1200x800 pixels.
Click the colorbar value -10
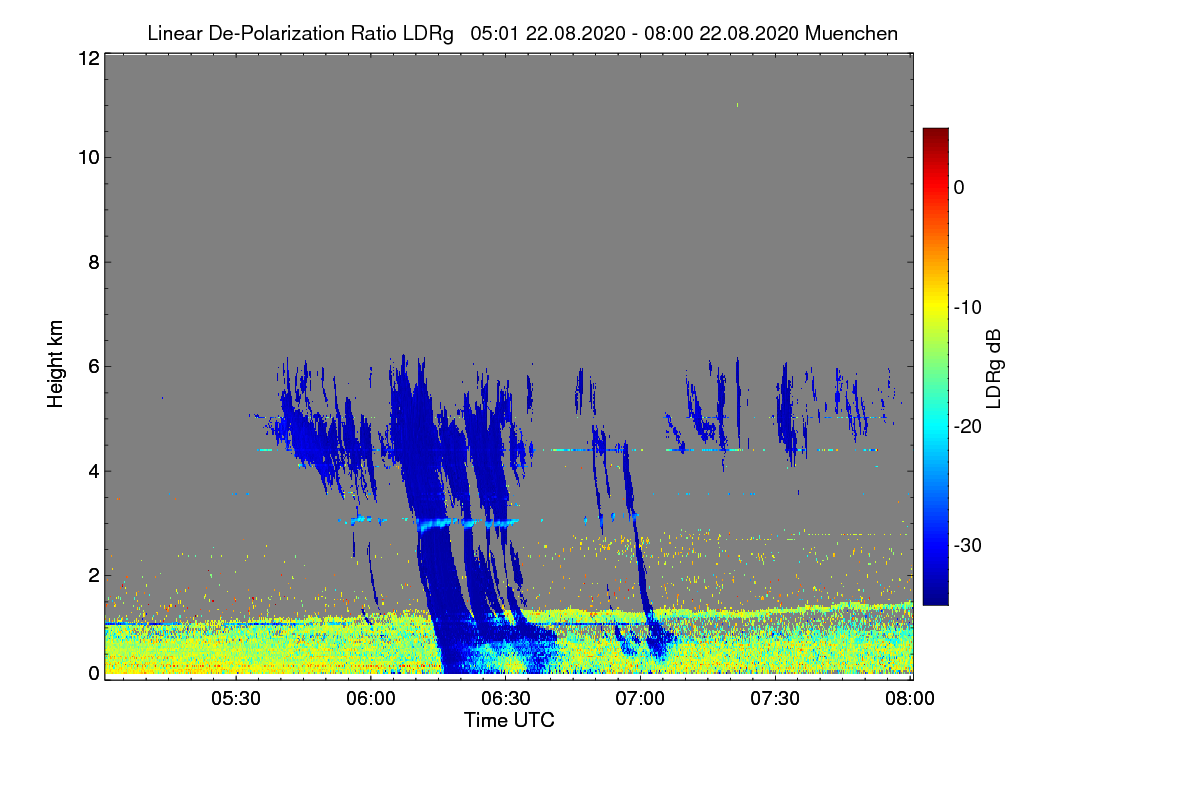click(x=967, y=307)
